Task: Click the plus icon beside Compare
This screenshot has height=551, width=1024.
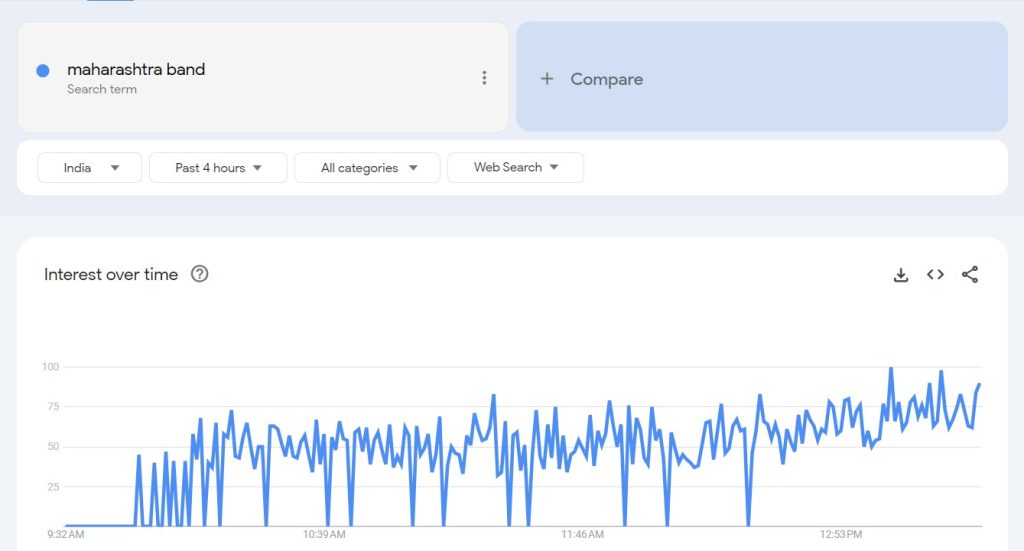Action: tap(547, 79)
